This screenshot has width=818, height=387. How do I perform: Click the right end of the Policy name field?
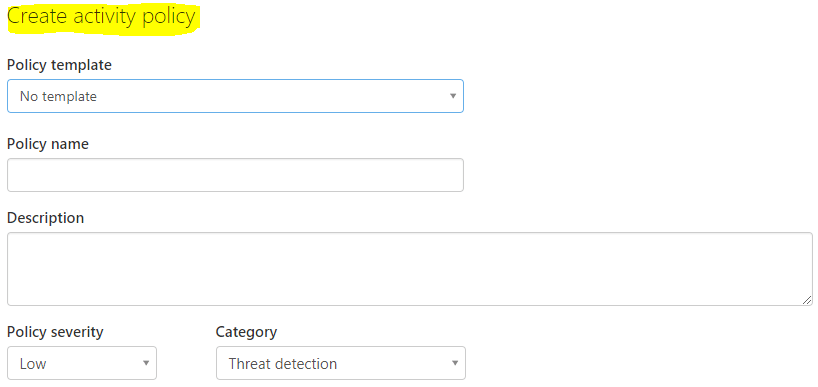451,175
